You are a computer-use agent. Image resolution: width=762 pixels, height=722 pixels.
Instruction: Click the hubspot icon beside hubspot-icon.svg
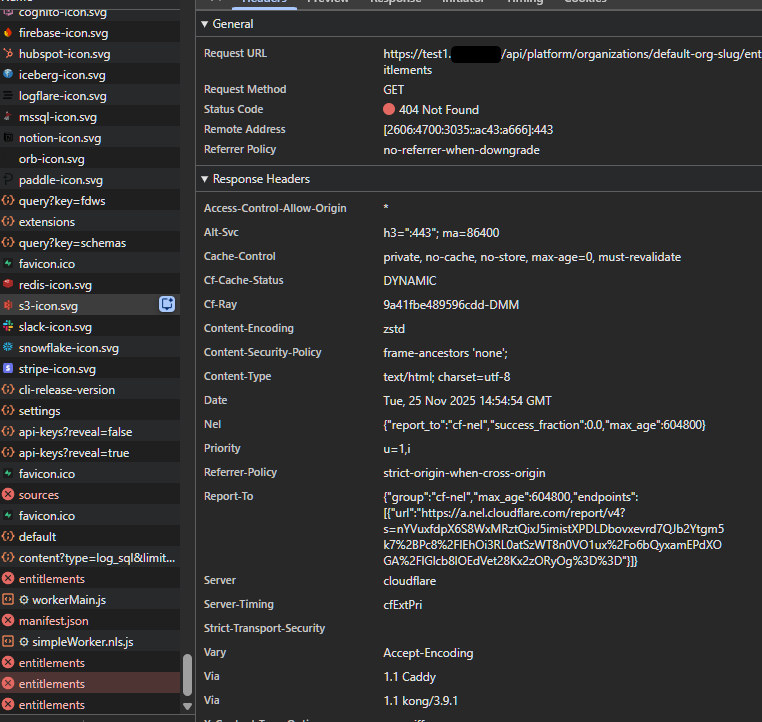(x=8, y=53)
